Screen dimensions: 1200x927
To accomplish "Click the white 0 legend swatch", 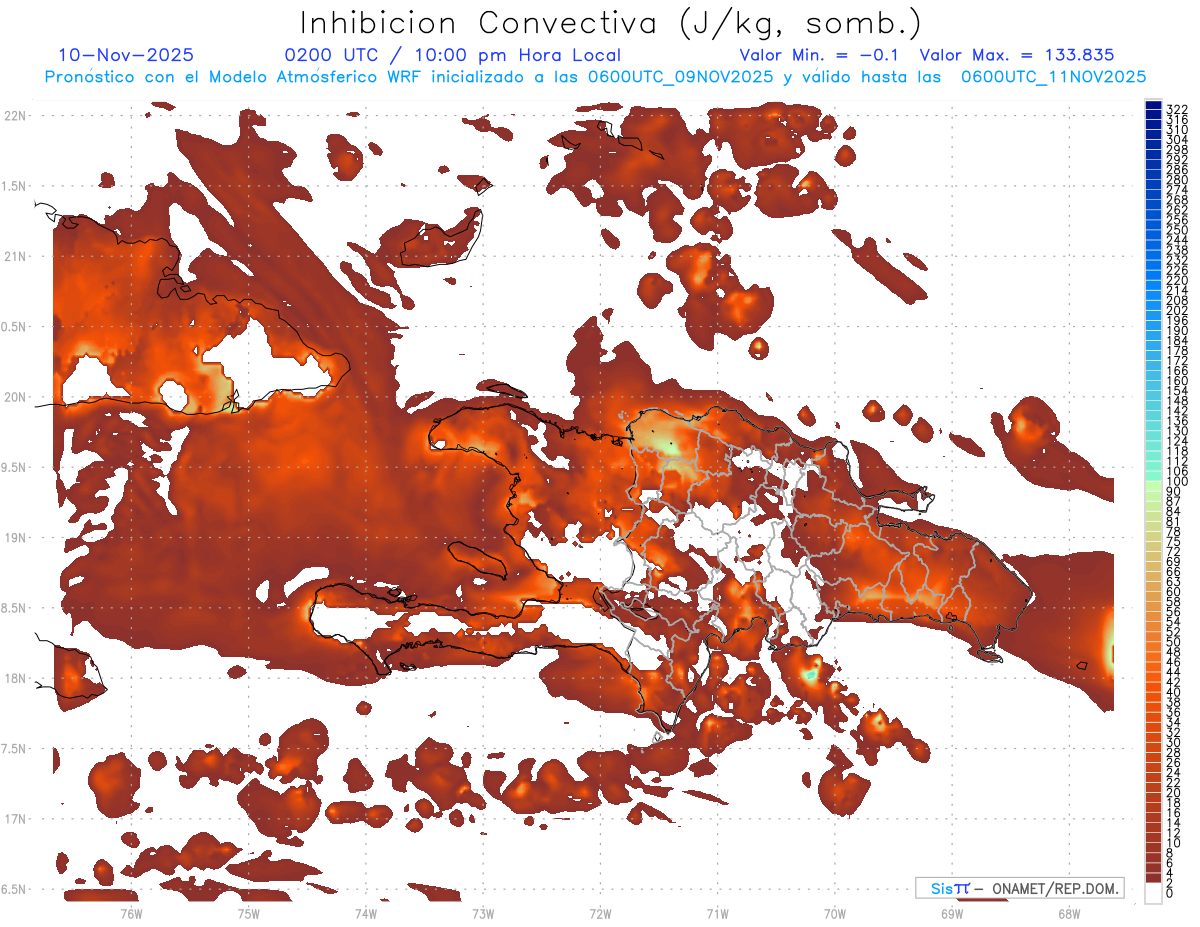I will [1153, 894].
